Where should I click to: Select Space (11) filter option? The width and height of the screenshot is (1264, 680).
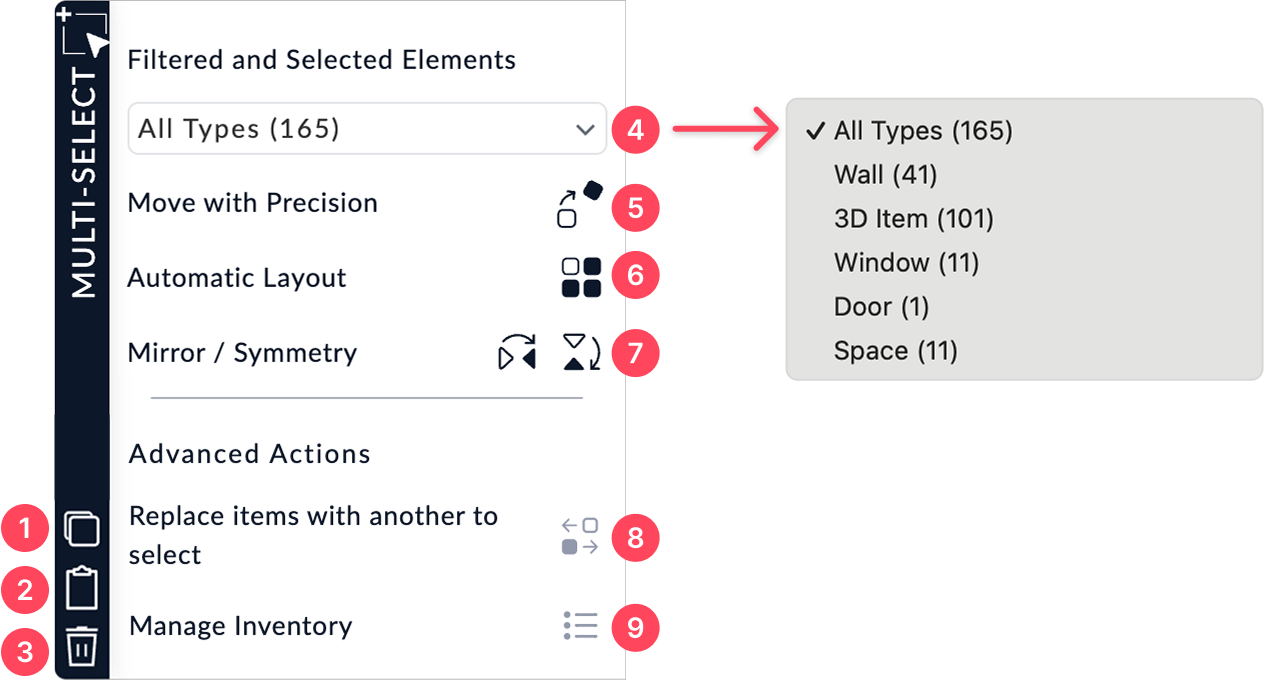pos(895,351)
